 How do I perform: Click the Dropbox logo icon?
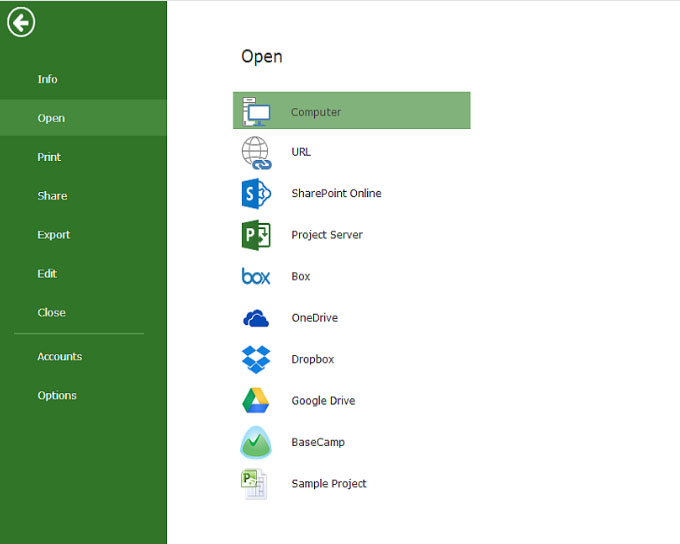point(256,359)
